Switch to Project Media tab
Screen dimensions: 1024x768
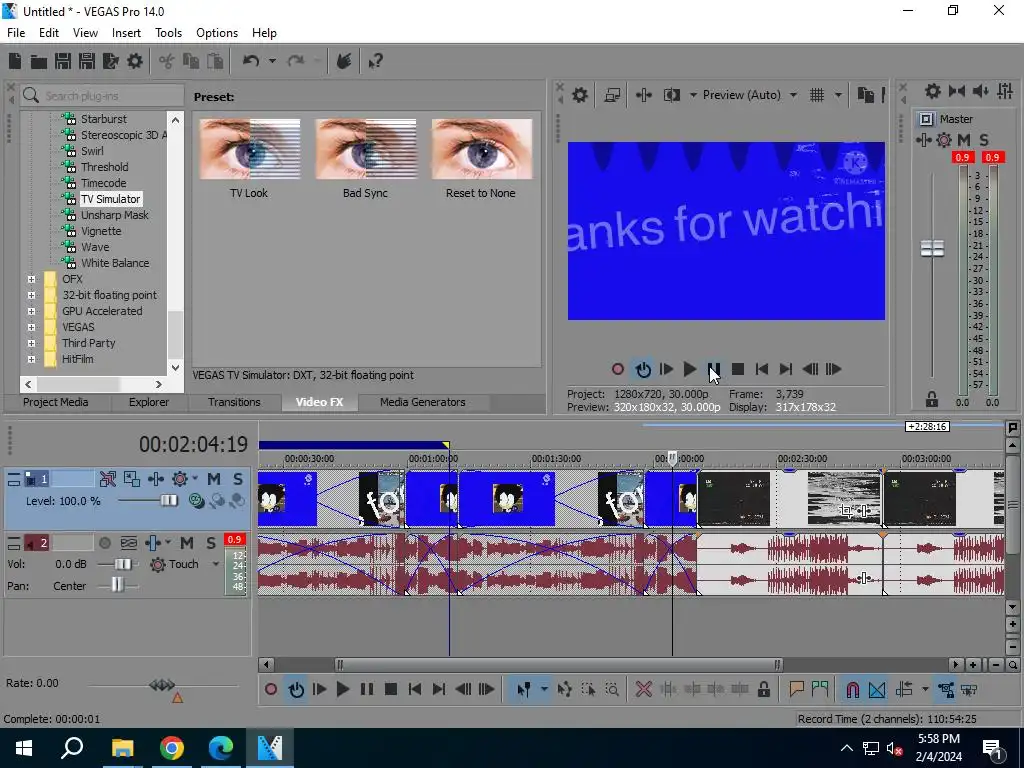56,402
